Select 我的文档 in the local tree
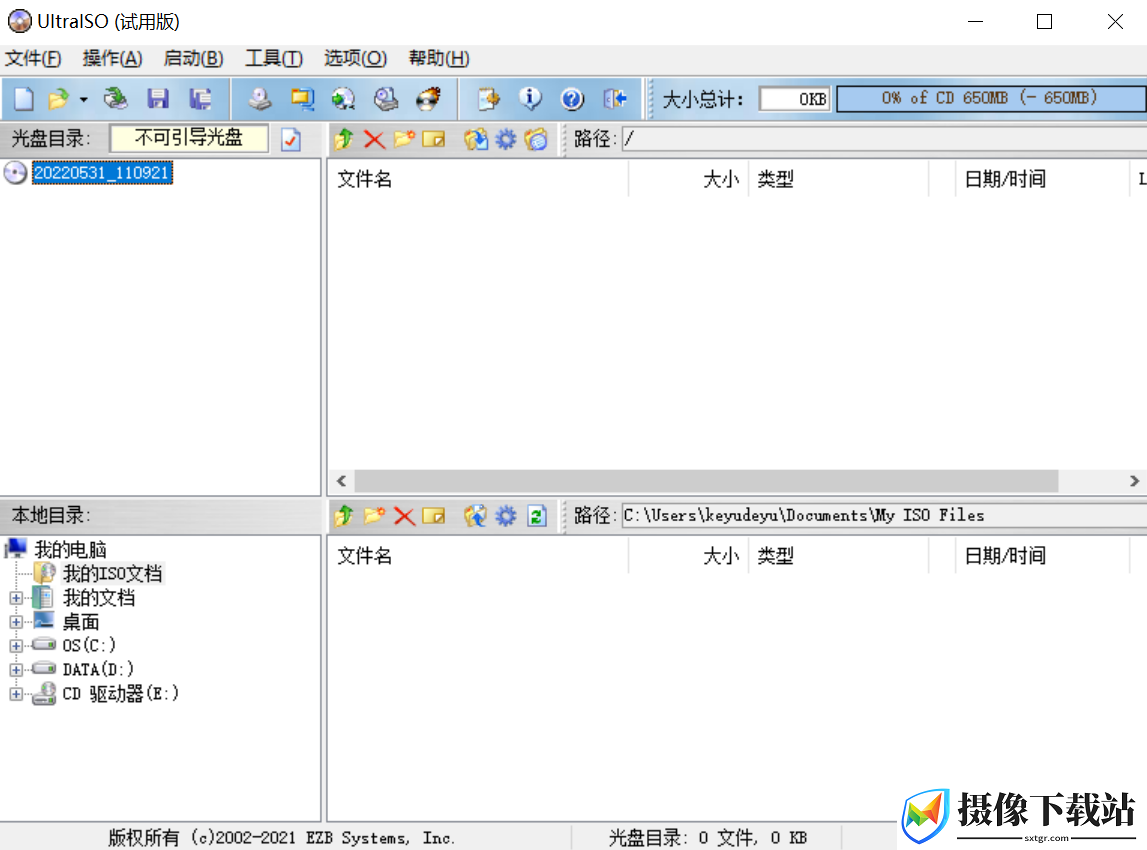This screenshot has width=1147, height=850. click(99, 598)
